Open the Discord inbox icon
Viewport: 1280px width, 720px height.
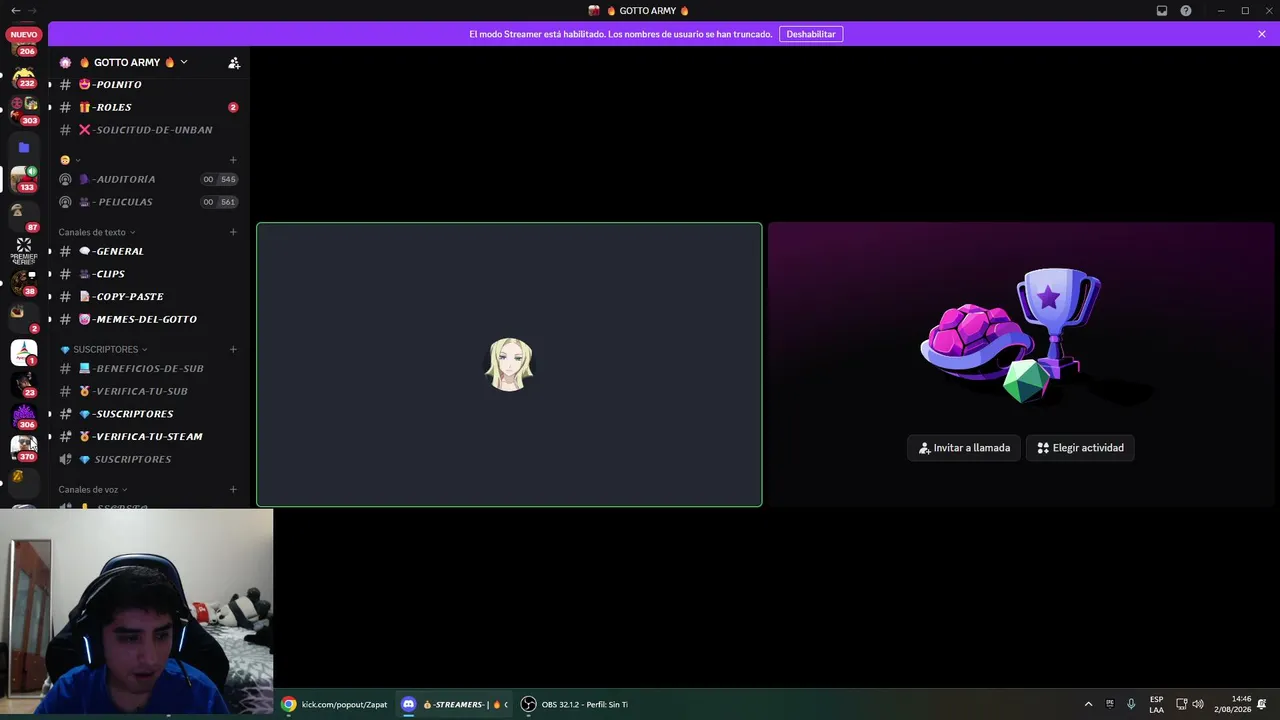(x=1162, y=11)
